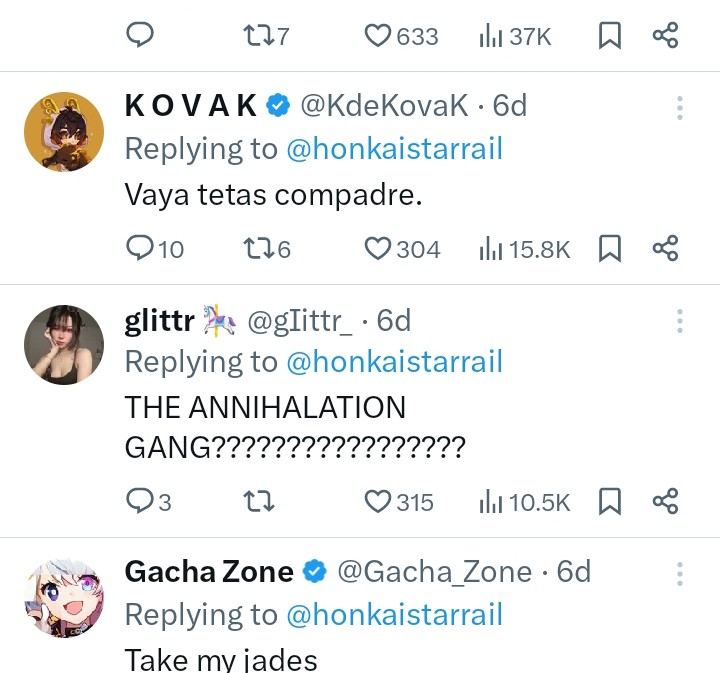The width and height of the screenshot is (720, 673).
Task: Repost glittr's reply
Action: 259,501
